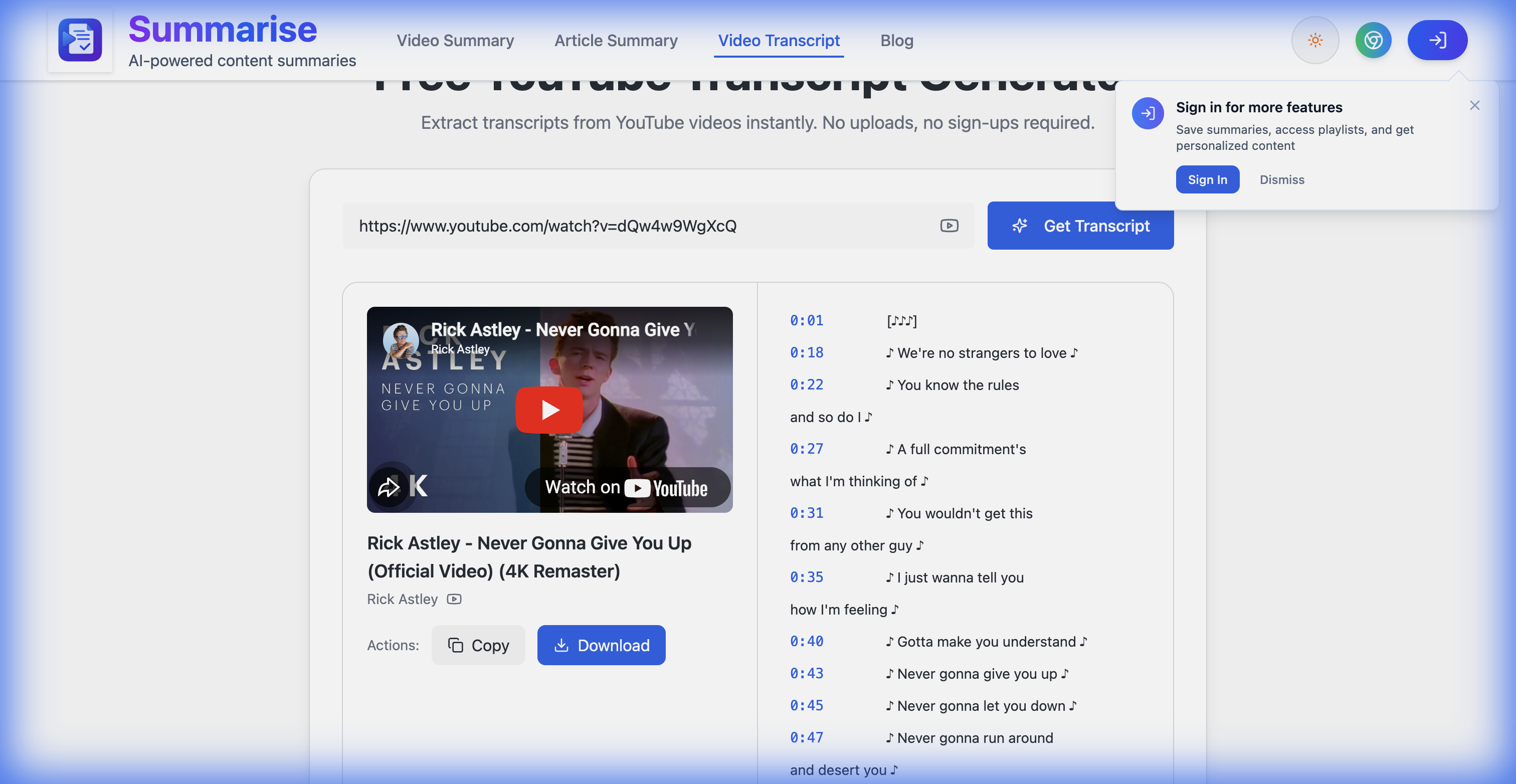
Task: Click inside the YouTube URL input field
Action: coord(647,226)
